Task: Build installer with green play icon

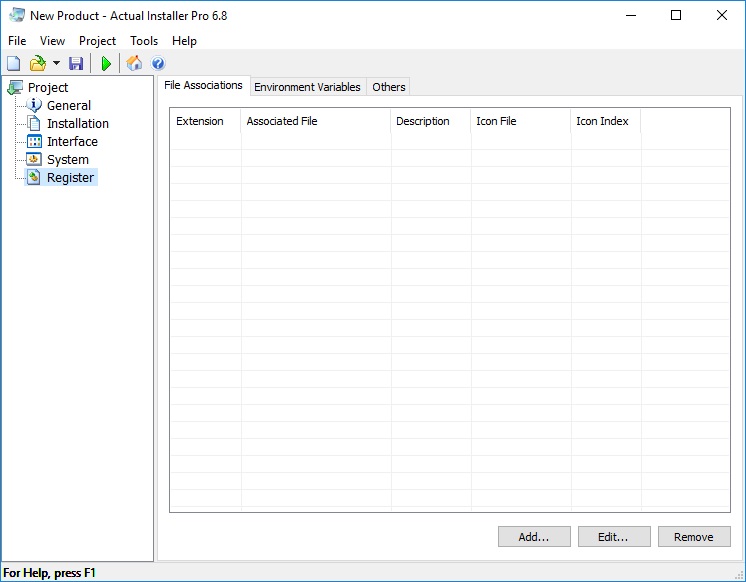Action: point(106,63)
